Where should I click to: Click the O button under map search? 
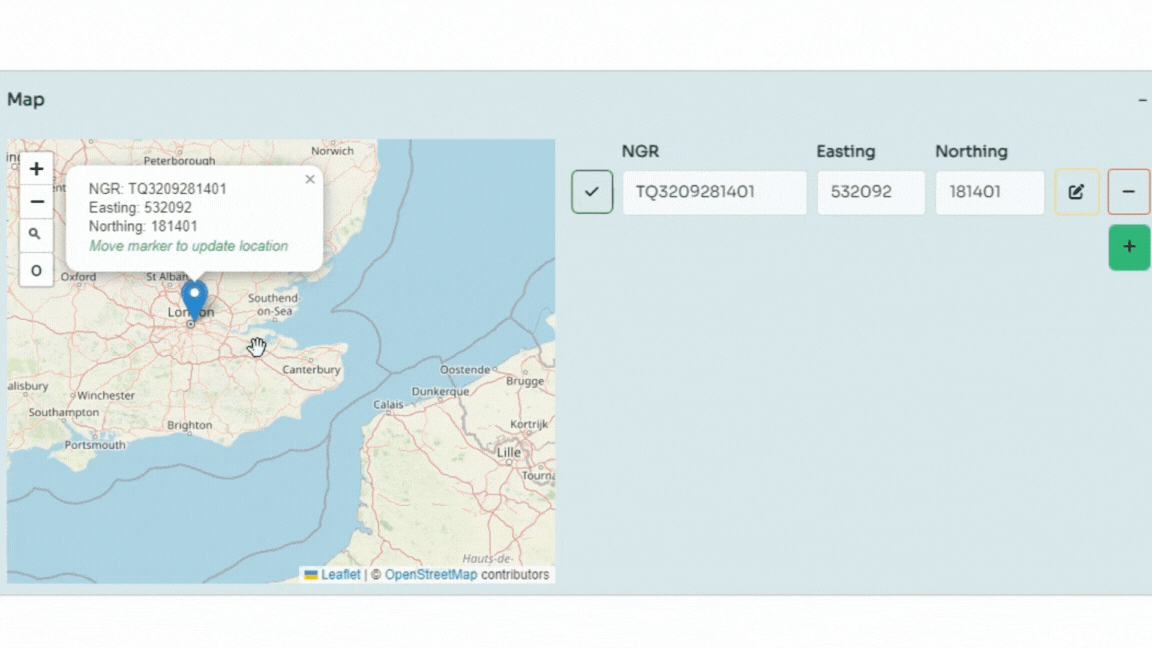coord(36,270)
